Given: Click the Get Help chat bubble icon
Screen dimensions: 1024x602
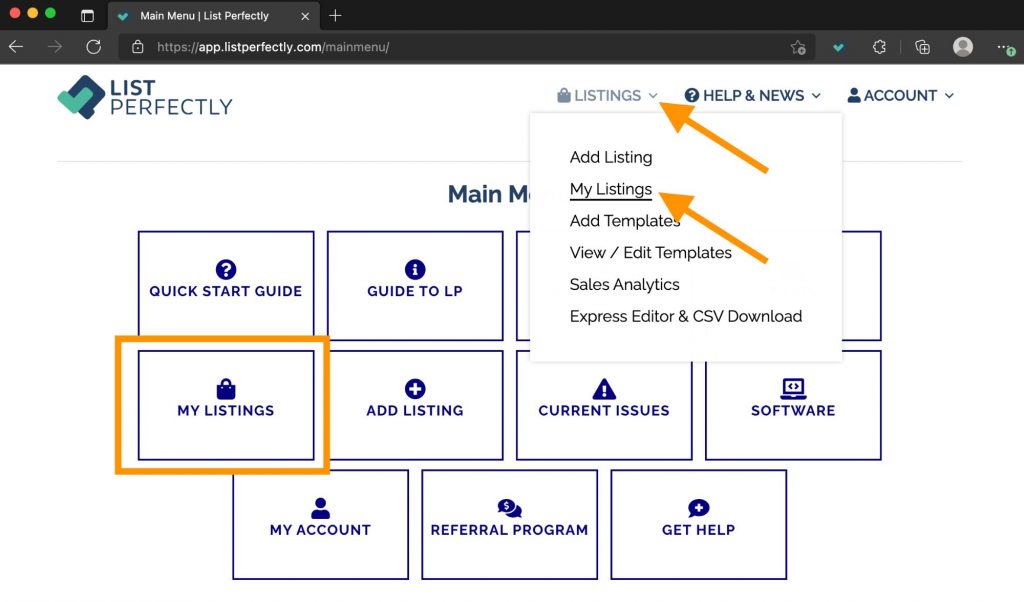Looking at the screenshot, I should [x=698, y=508].
